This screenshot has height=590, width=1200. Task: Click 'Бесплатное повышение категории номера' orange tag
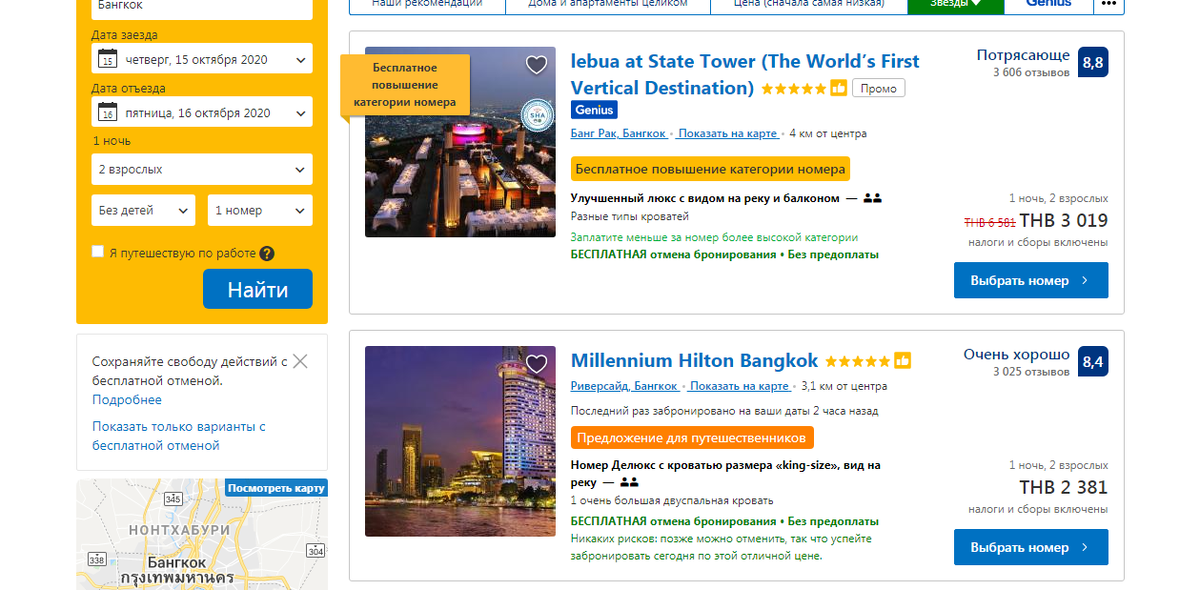[x=710, y=169]
